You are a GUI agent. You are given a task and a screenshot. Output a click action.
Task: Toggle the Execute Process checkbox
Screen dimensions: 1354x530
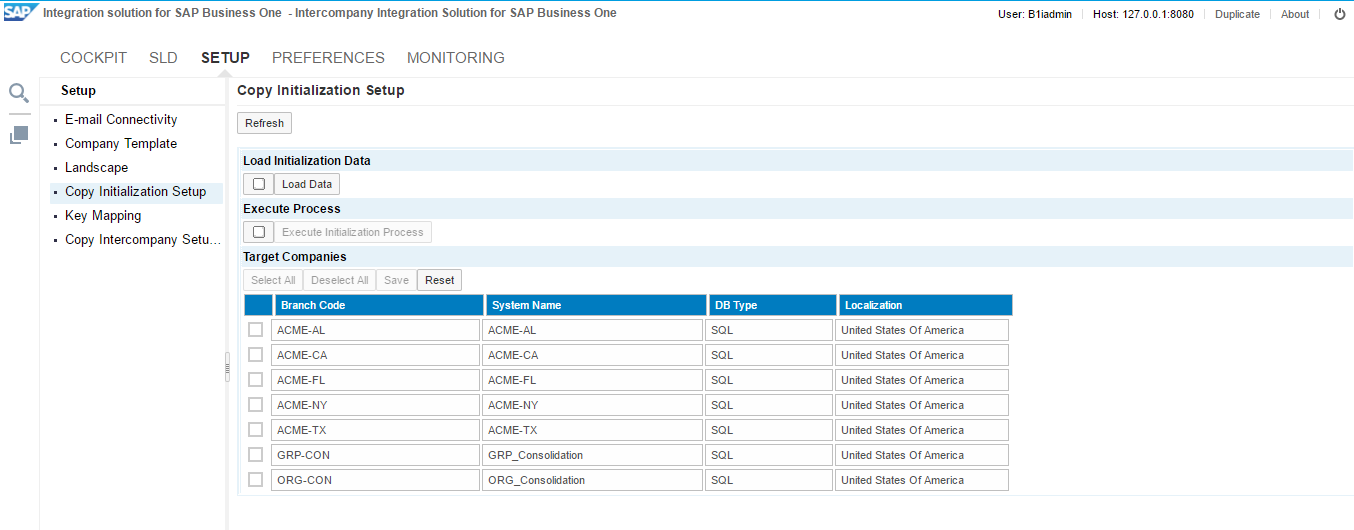[258, 232]
